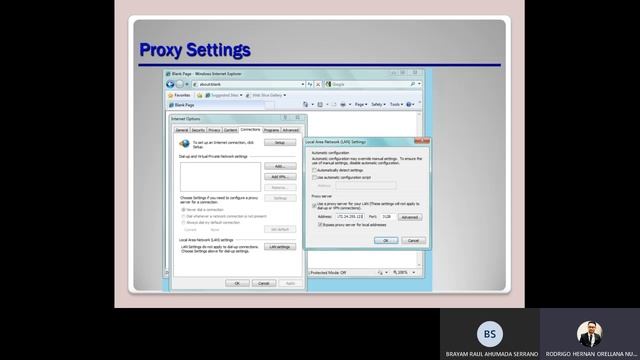Open the recent pages dropdown arrow
Viewport: 640px width, 360px height.
tap(187, 84)
